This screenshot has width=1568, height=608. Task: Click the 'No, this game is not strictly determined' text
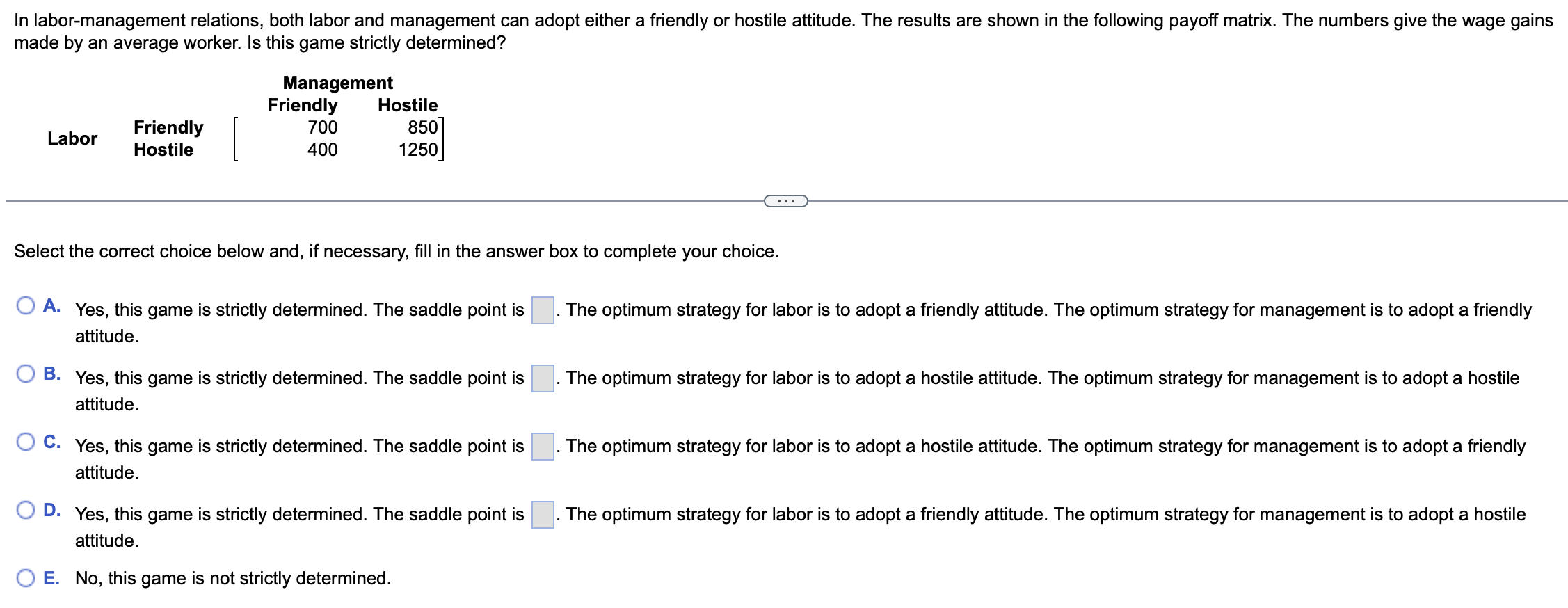(x=233, y=578)
